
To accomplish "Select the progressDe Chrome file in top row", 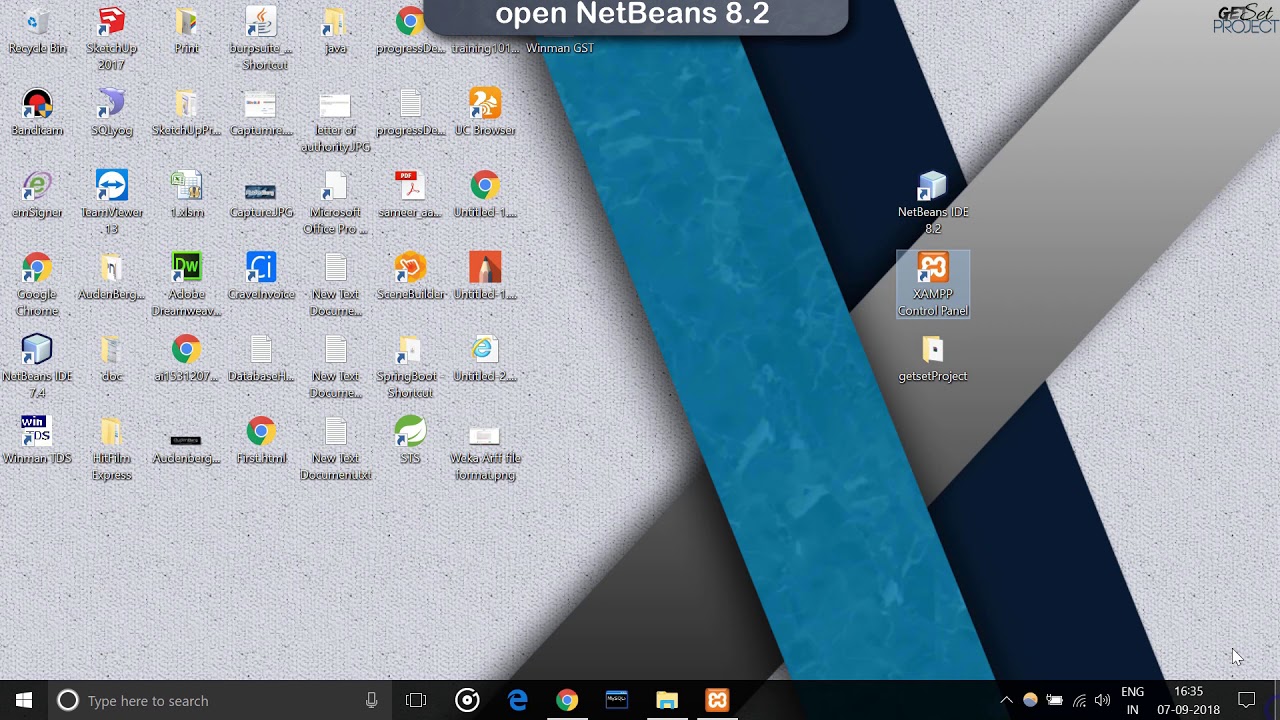I will (x=409, y=30).
